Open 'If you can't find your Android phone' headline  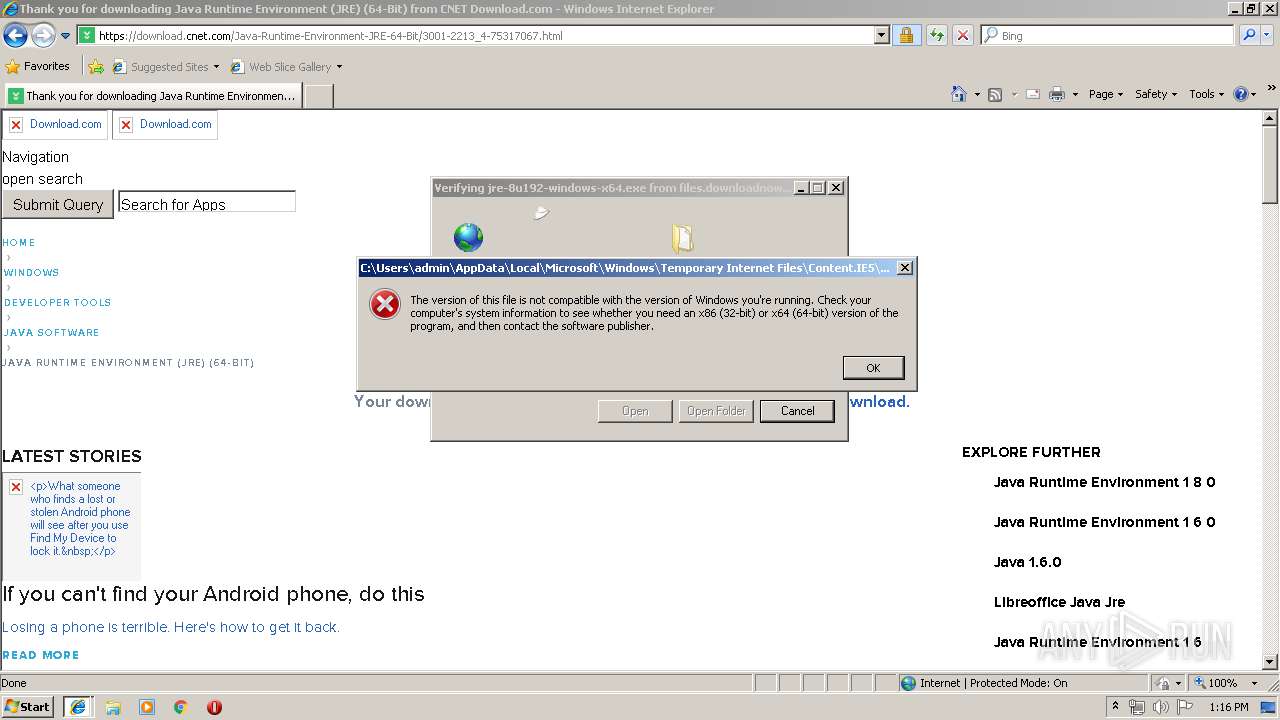click(213, 594)
